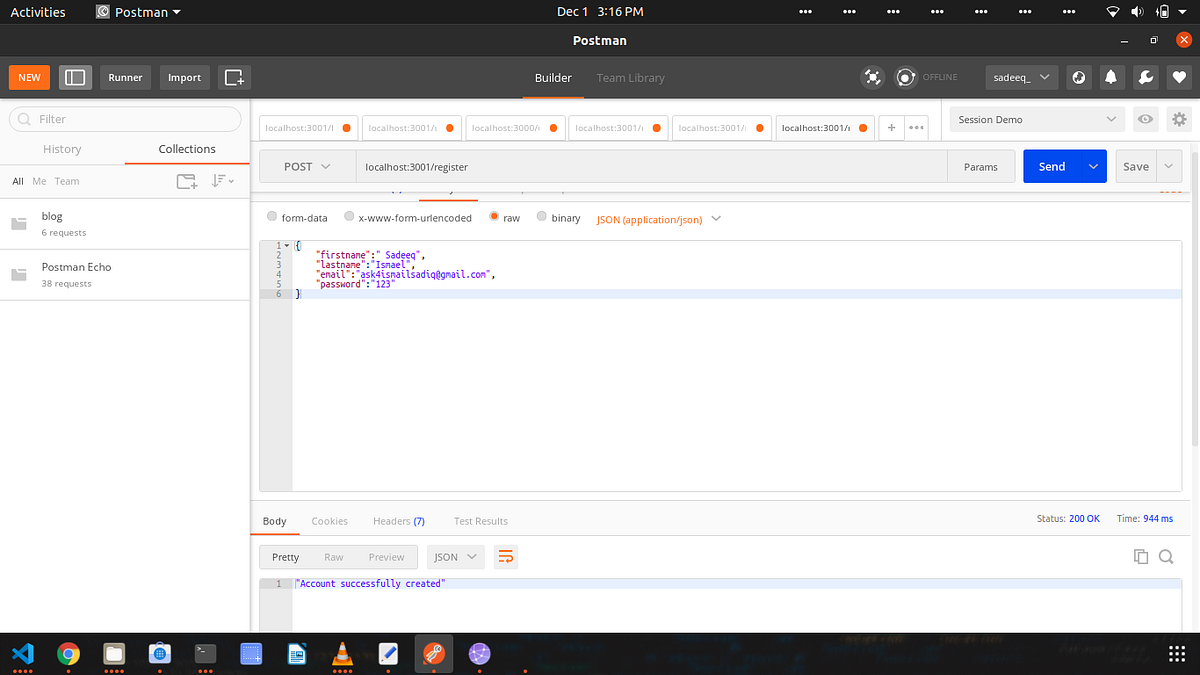
Task: Open the JSON (application/json) content-type dropdown
Action: click(658, 219)
